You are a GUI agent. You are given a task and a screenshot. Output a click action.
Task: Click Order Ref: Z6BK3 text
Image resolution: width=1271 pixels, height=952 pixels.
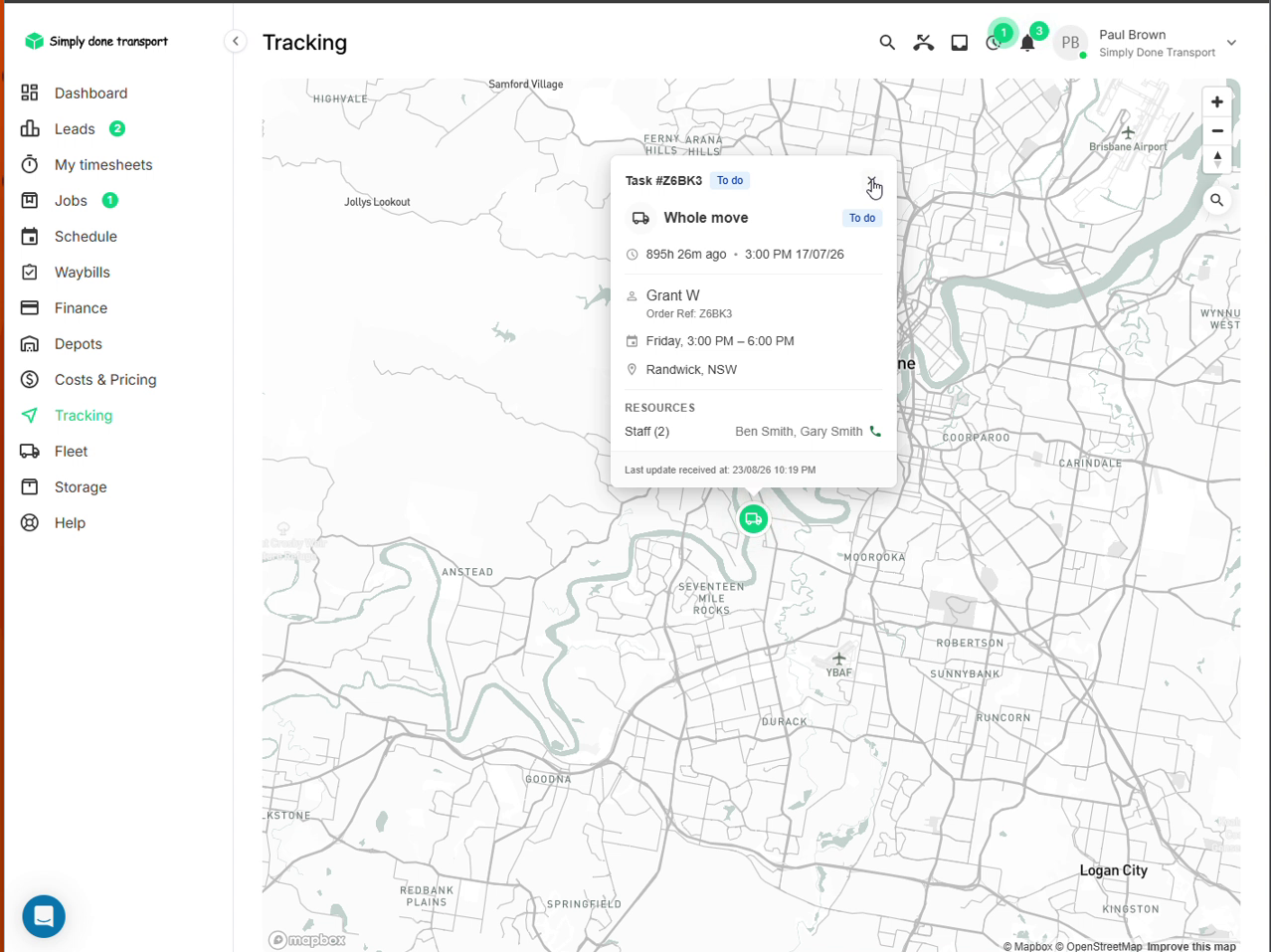[689, 314]
